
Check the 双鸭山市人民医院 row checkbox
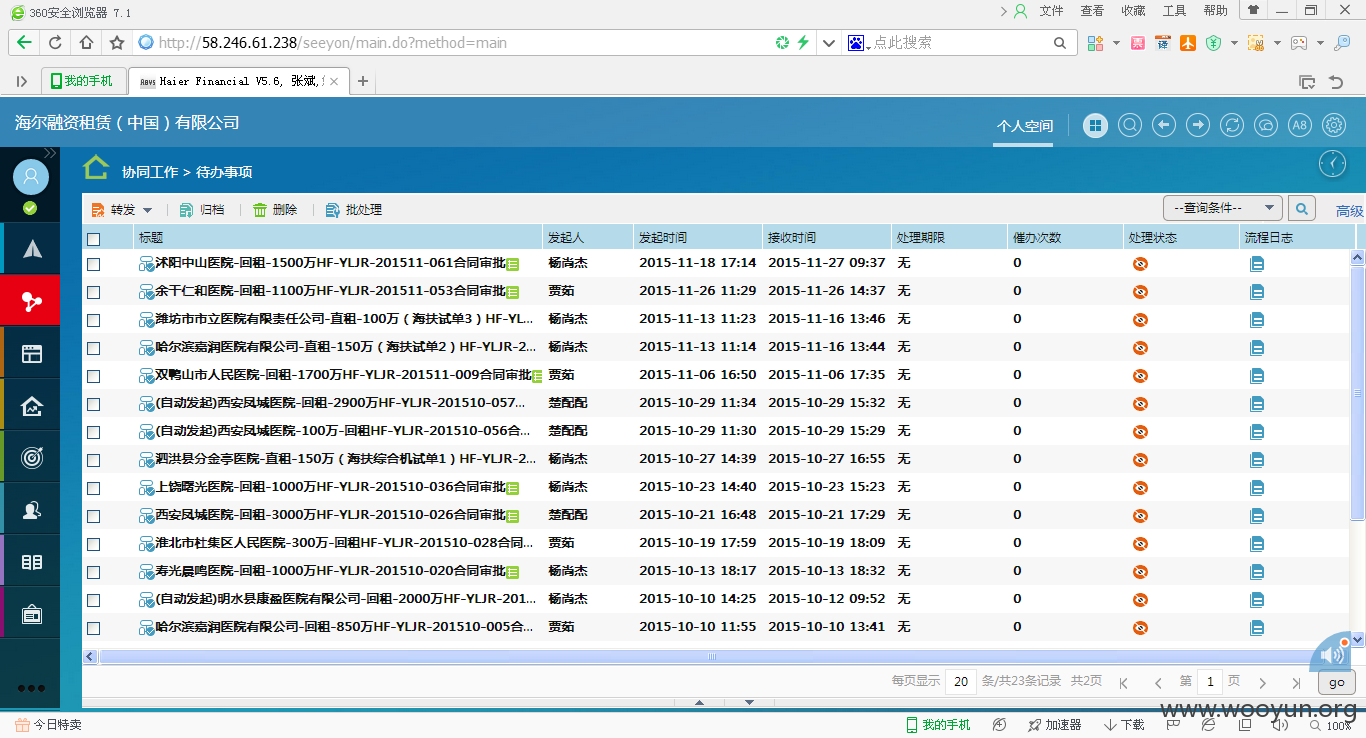(x=94, y=376)
